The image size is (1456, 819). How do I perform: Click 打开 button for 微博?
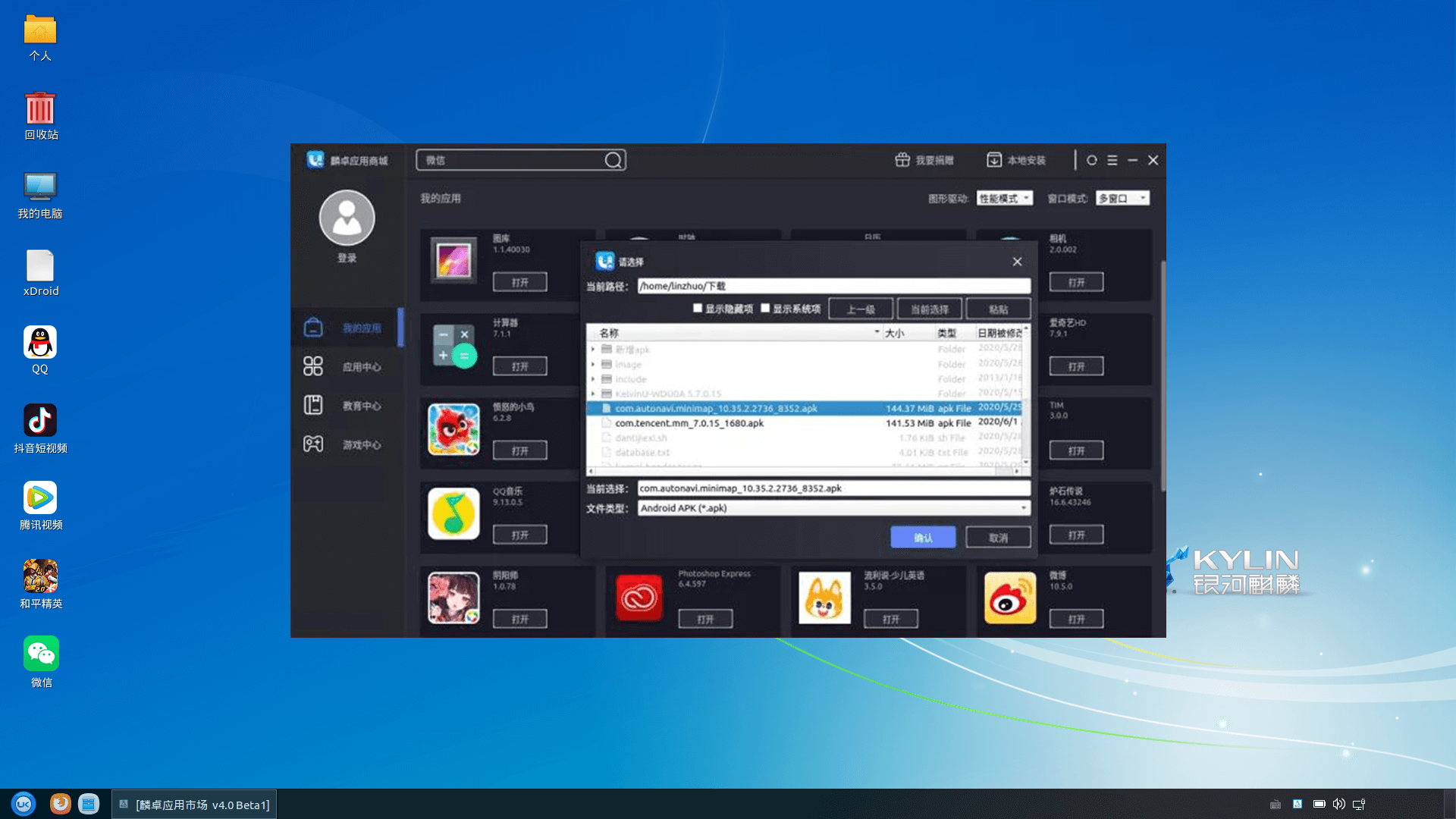[1077, 619]
